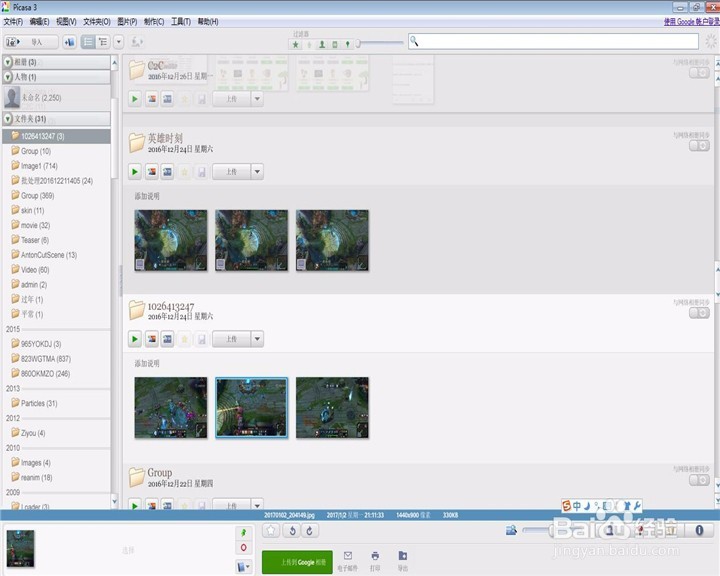Rotate selected photo counter-clockwise

pos(292,531)
